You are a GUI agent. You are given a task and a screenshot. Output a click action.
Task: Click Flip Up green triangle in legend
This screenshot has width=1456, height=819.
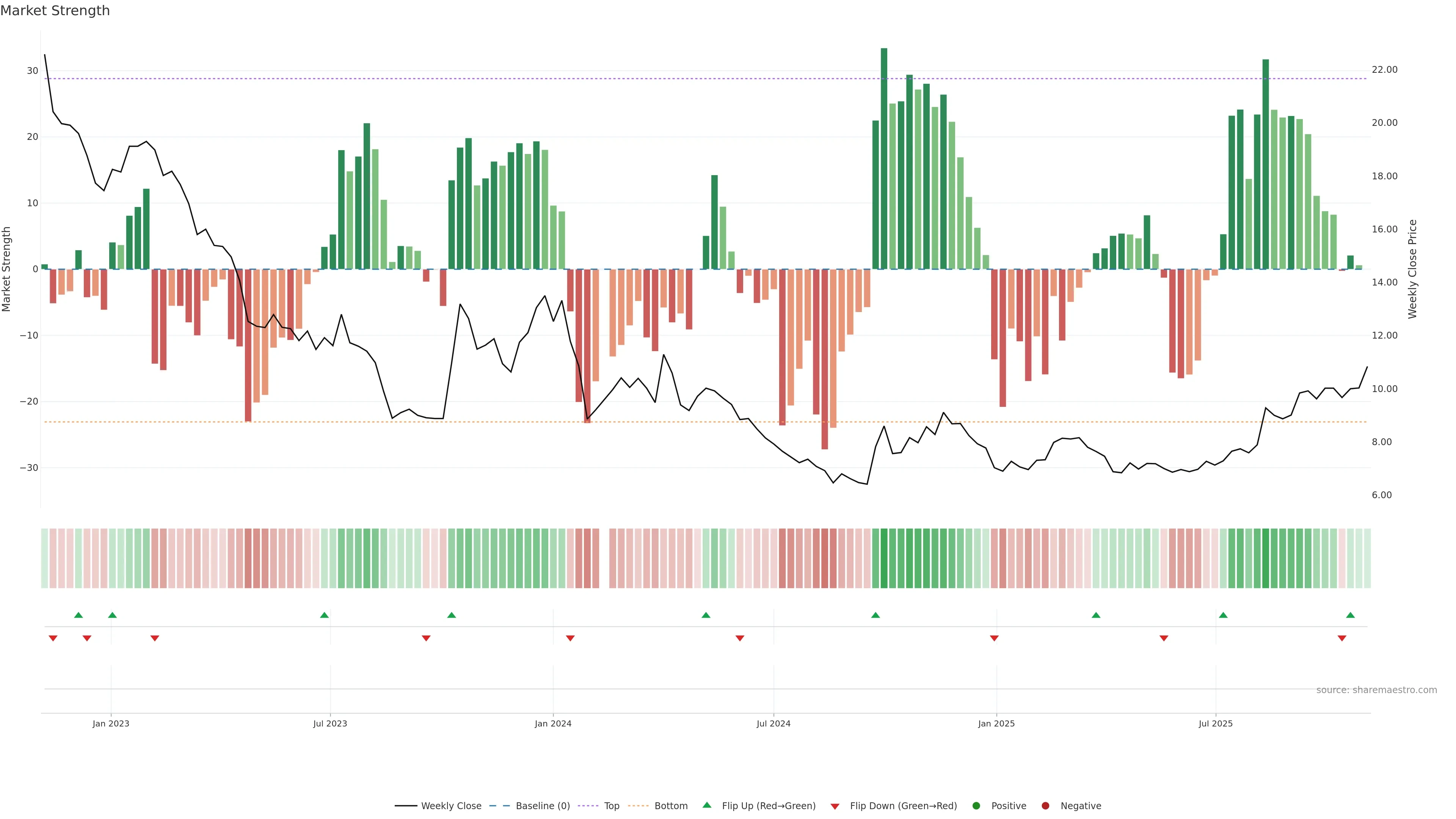(706, 805)
